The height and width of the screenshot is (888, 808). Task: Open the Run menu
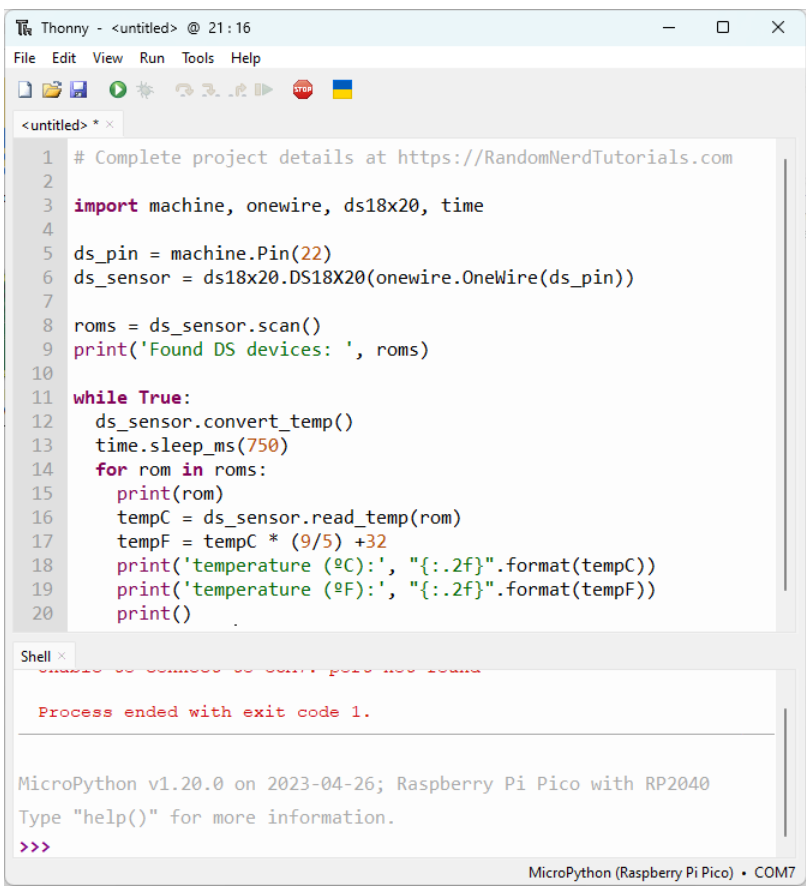(152, 58)
